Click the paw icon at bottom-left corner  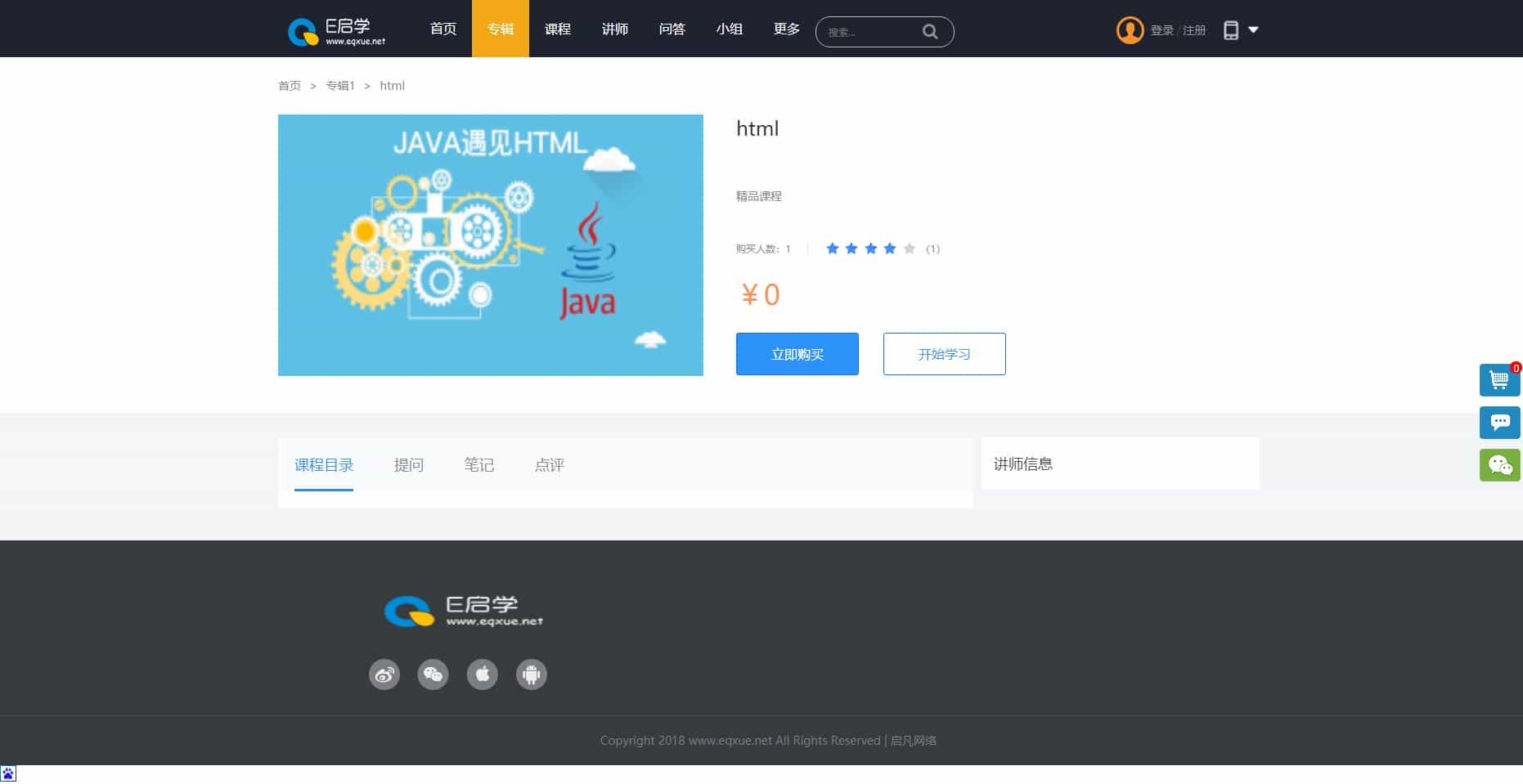pyautogui.click(x=8, y=773)
